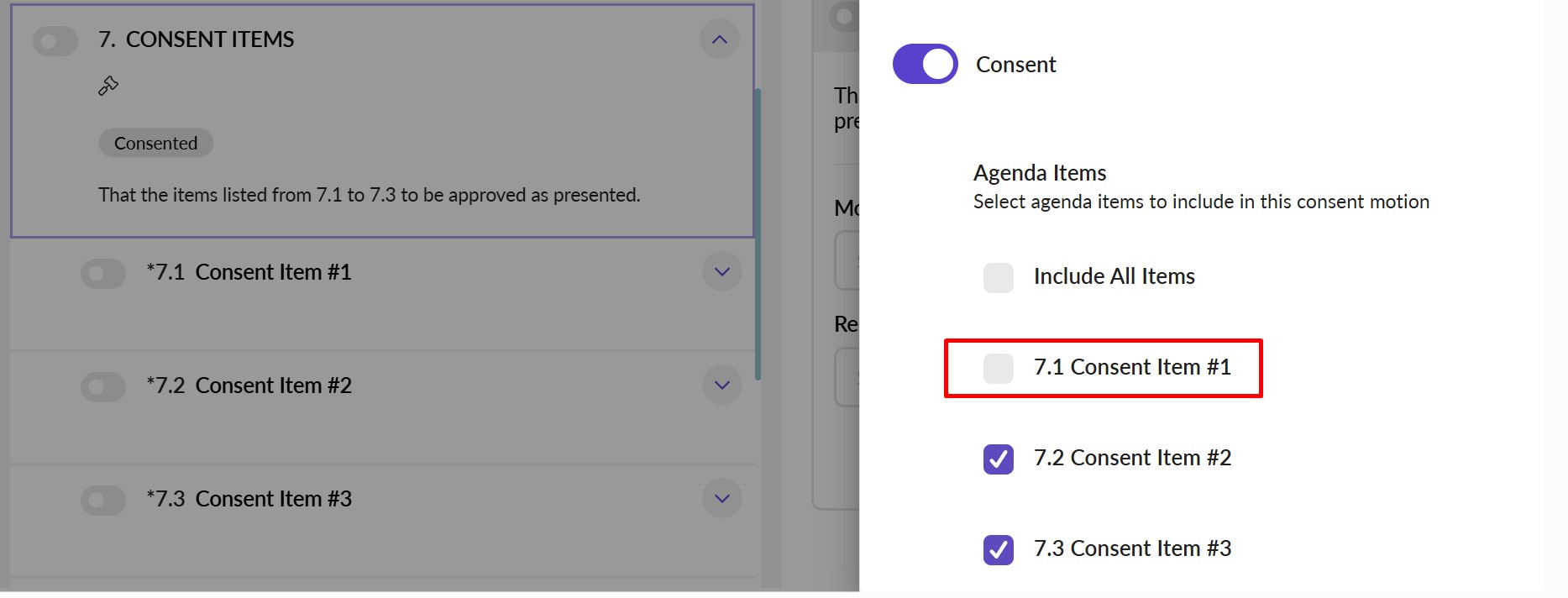Toggle the switch beside 7.1 Consent Item #1
The image size is (1568, 598).
pyautogui.click(x=102, y=273)
